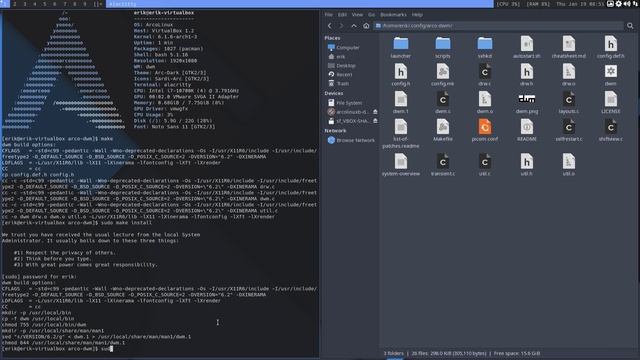Select Makefile file
The width and height of the screenshot is (640, 360).
[x=442, y=131]
